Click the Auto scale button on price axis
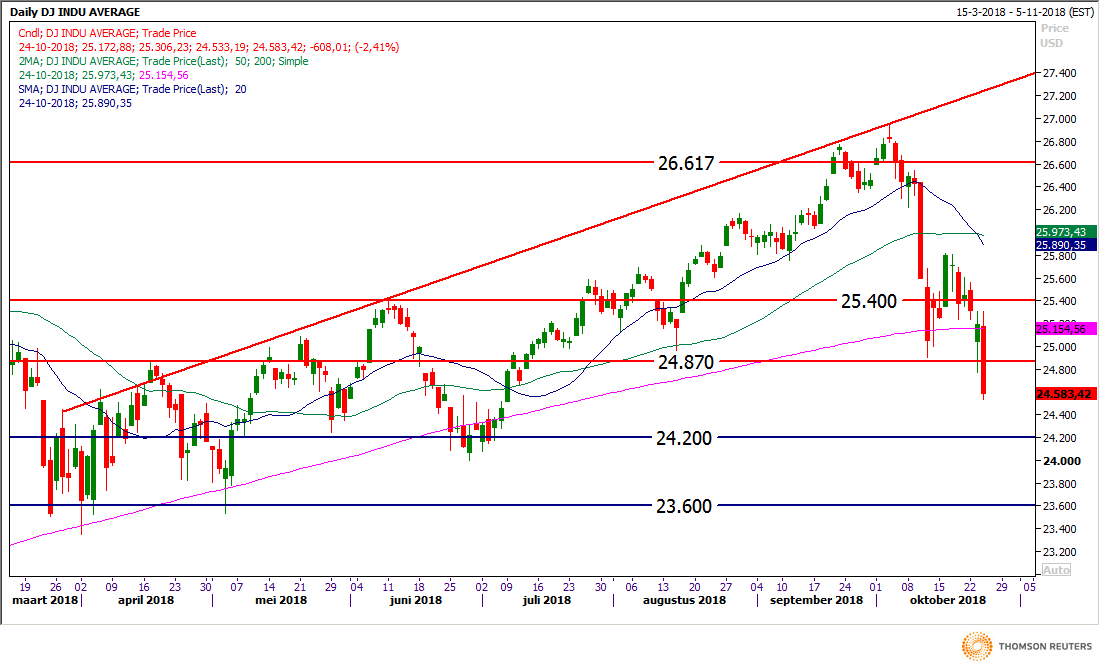1100x665 pixels. (1055, 569)
